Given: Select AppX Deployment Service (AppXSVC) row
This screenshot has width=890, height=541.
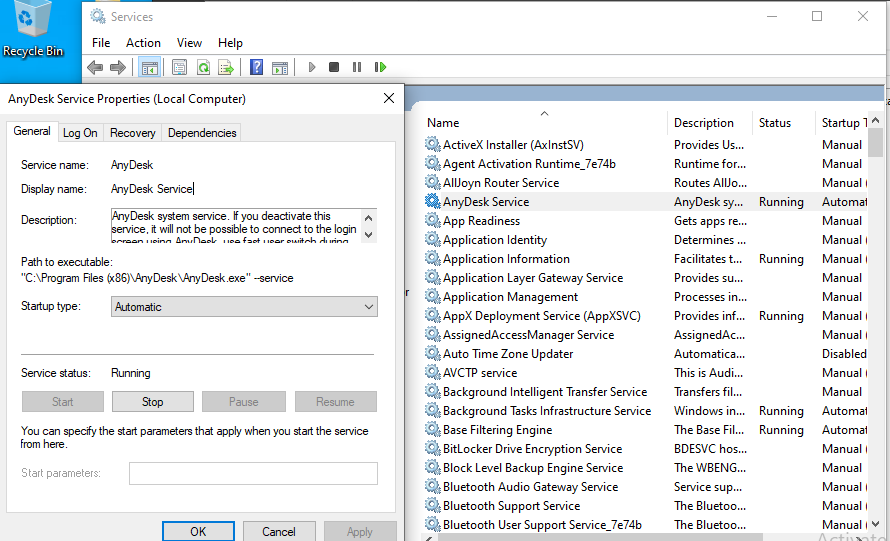Looking at the screenshot, I should 646,316.
